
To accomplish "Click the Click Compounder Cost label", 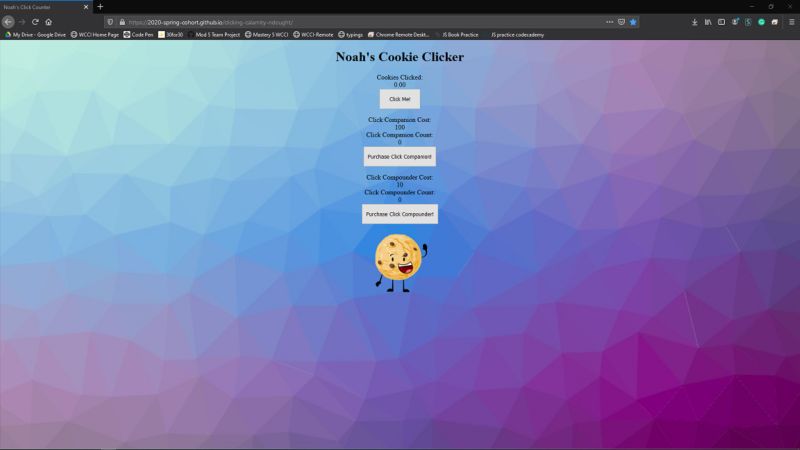I will click(x=399, y=178).
